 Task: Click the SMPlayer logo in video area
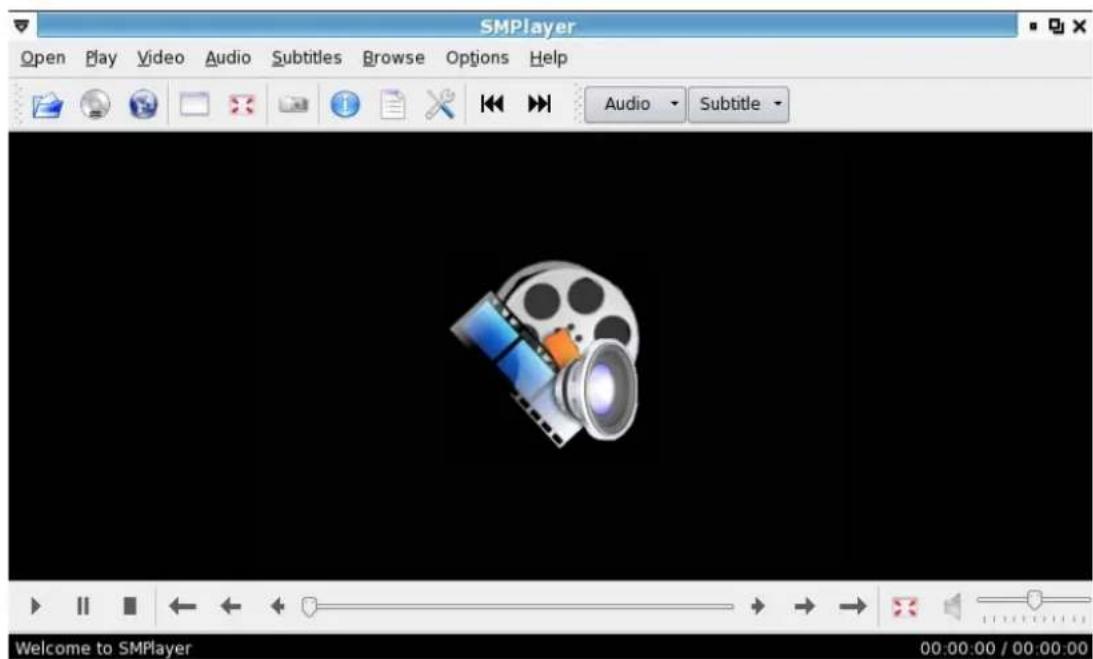546,354
